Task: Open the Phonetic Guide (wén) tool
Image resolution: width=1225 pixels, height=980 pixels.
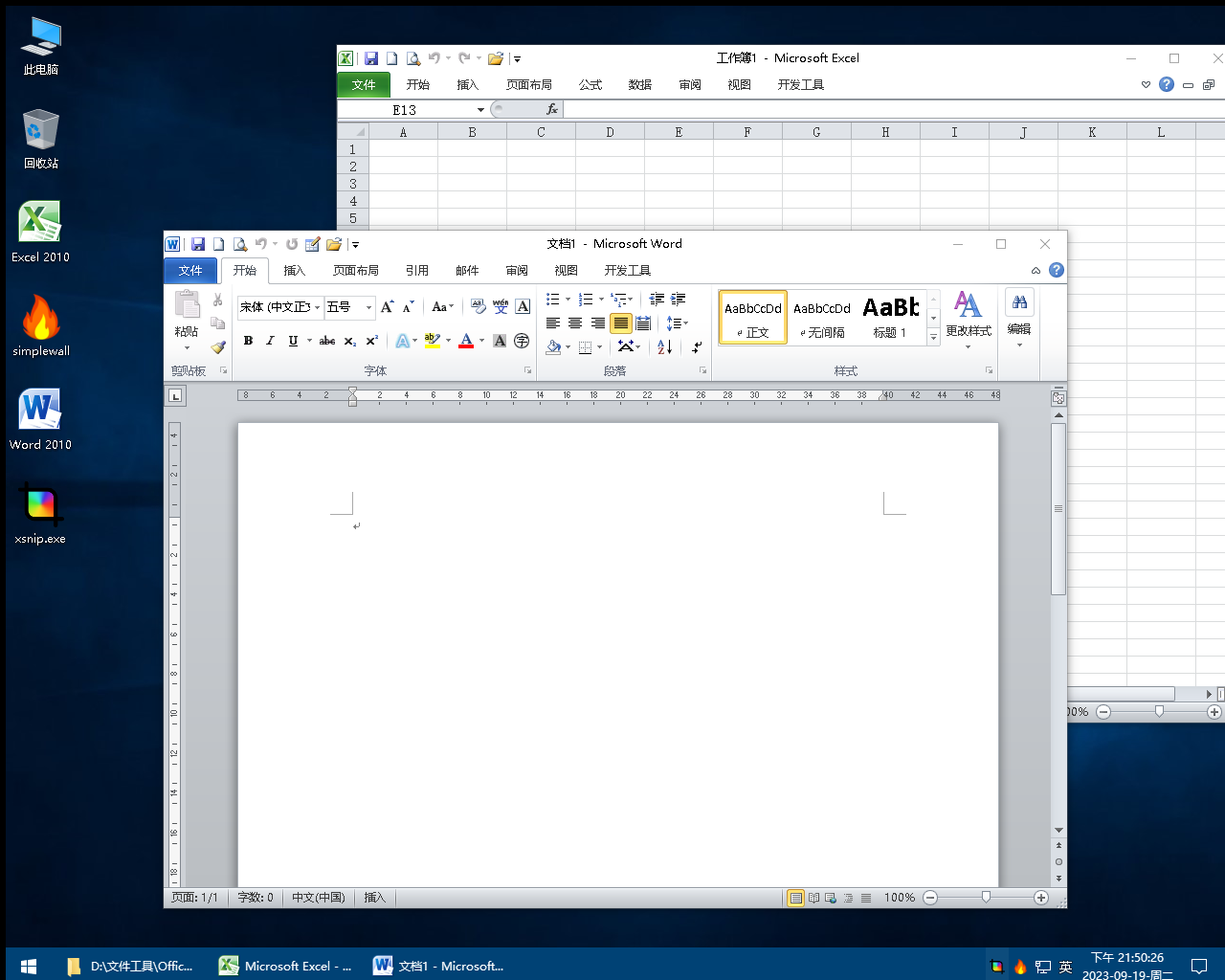Action: coord(501,307)
